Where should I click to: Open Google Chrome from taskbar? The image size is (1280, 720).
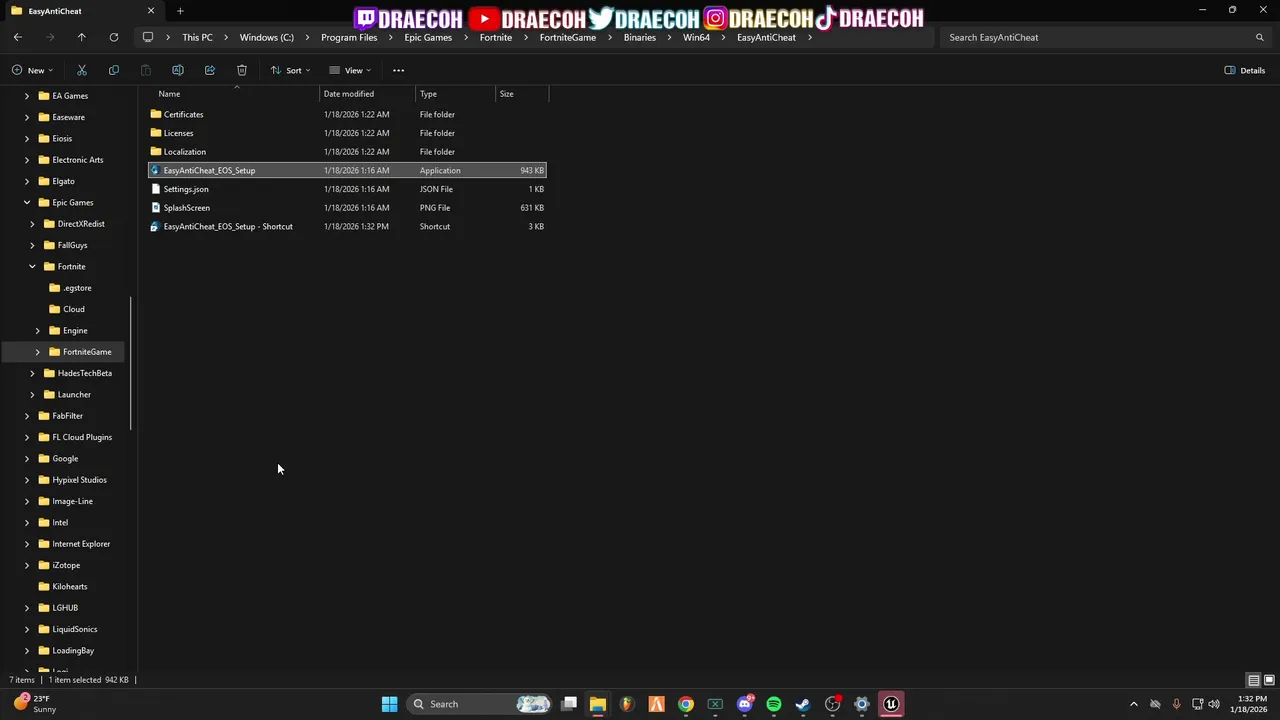point(686,704)
